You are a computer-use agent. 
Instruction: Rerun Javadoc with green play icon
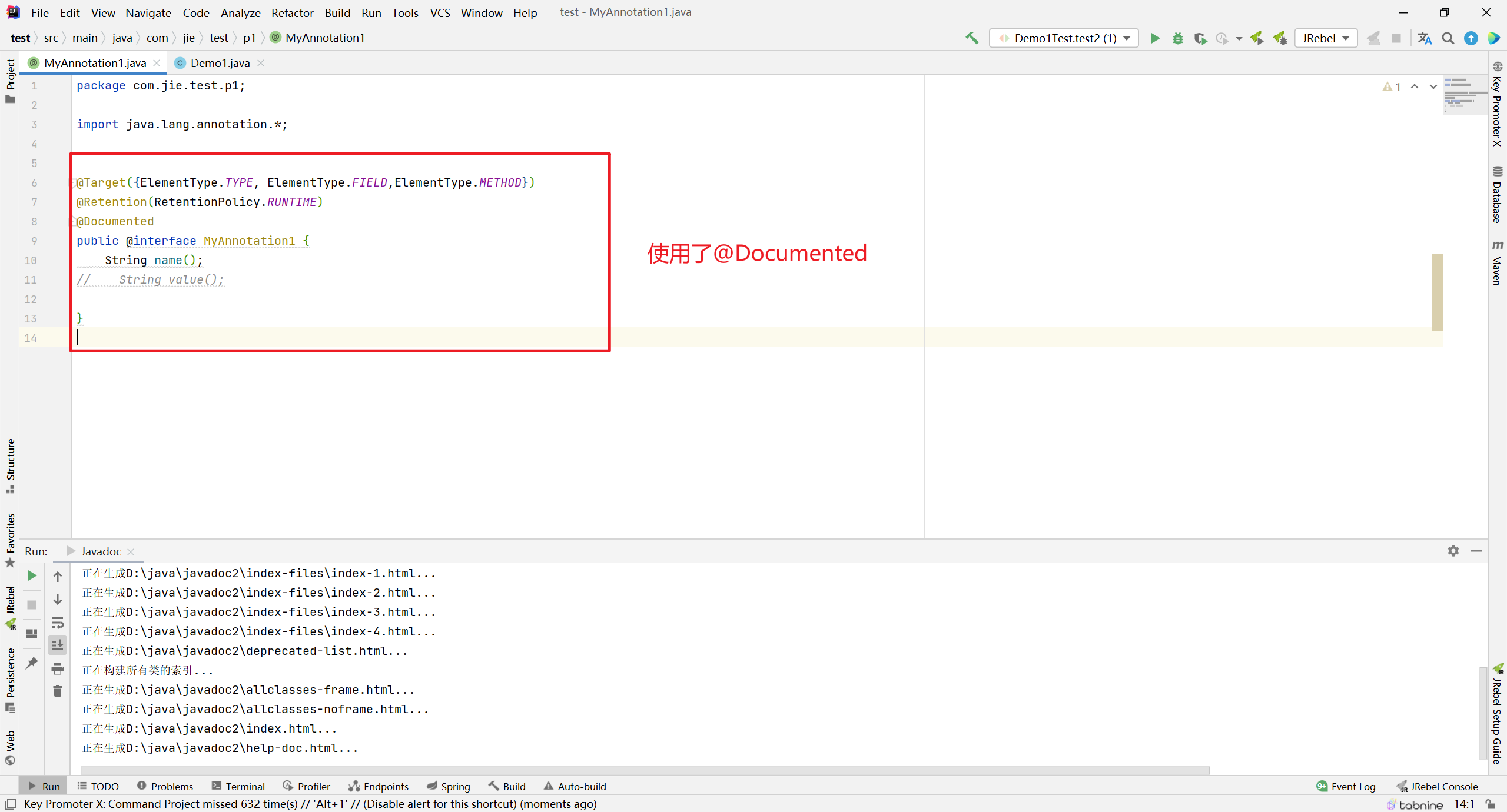coord(32,575)
